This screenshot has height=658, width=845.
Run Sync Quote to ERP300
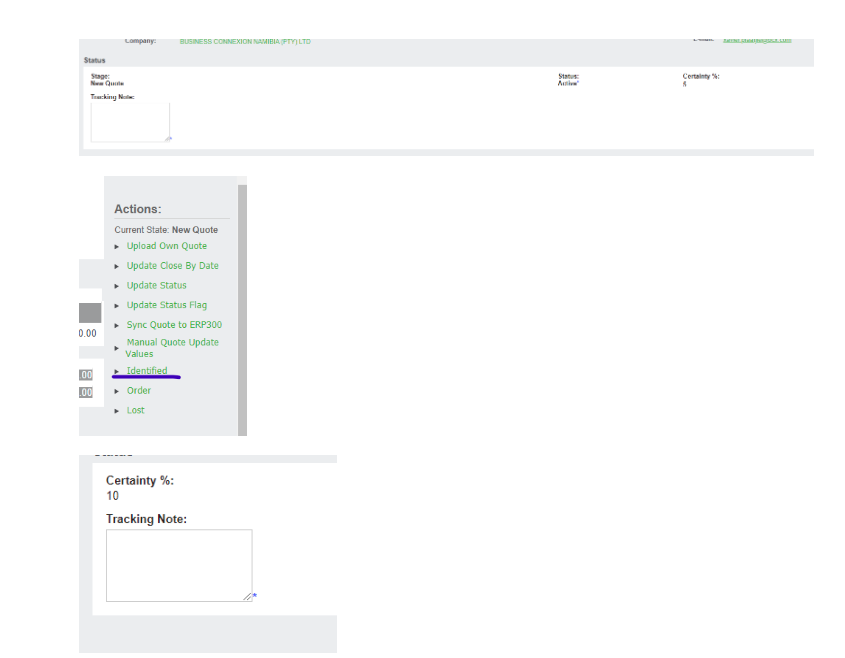[172, 325]
